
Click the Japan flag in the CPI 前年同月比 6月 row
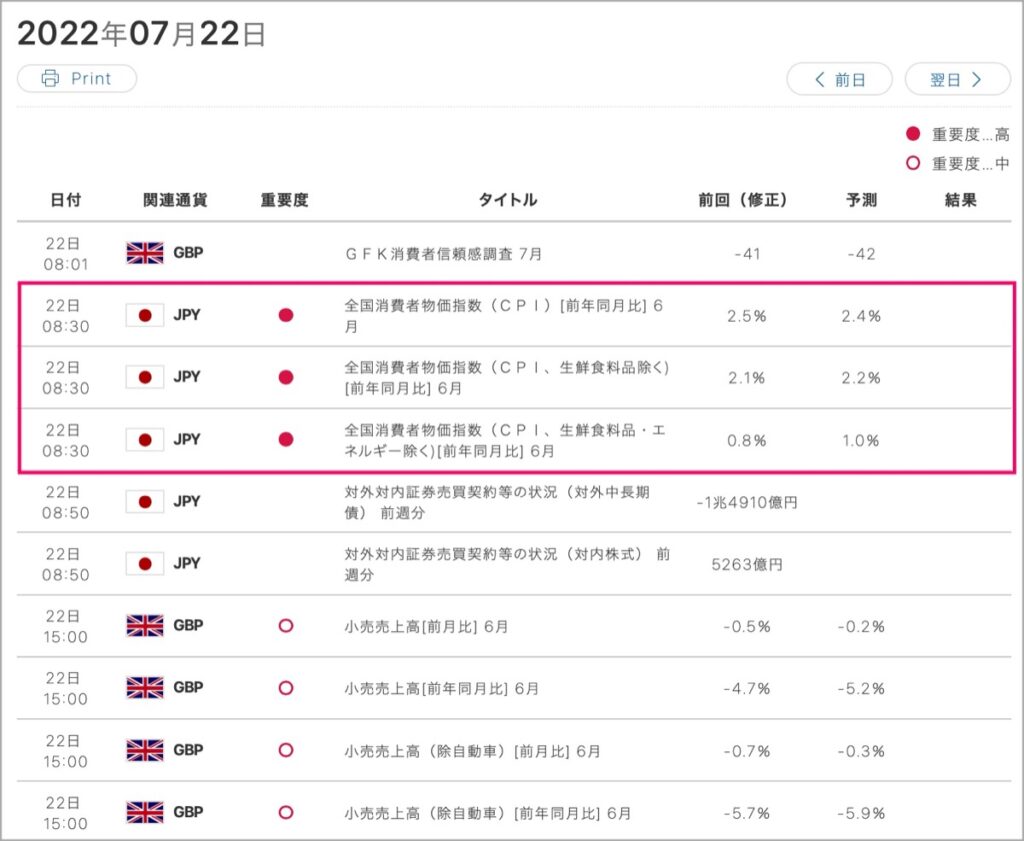[145, 315]
